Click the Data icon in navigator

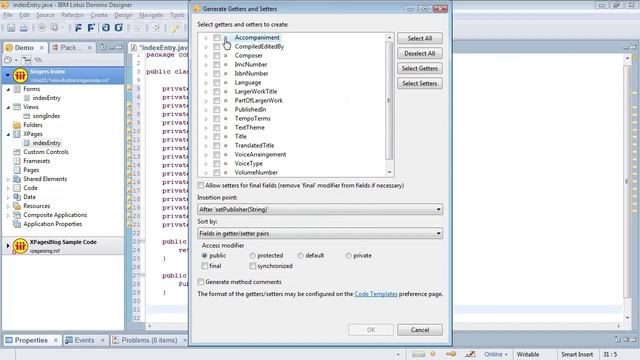tap(17, 197)
